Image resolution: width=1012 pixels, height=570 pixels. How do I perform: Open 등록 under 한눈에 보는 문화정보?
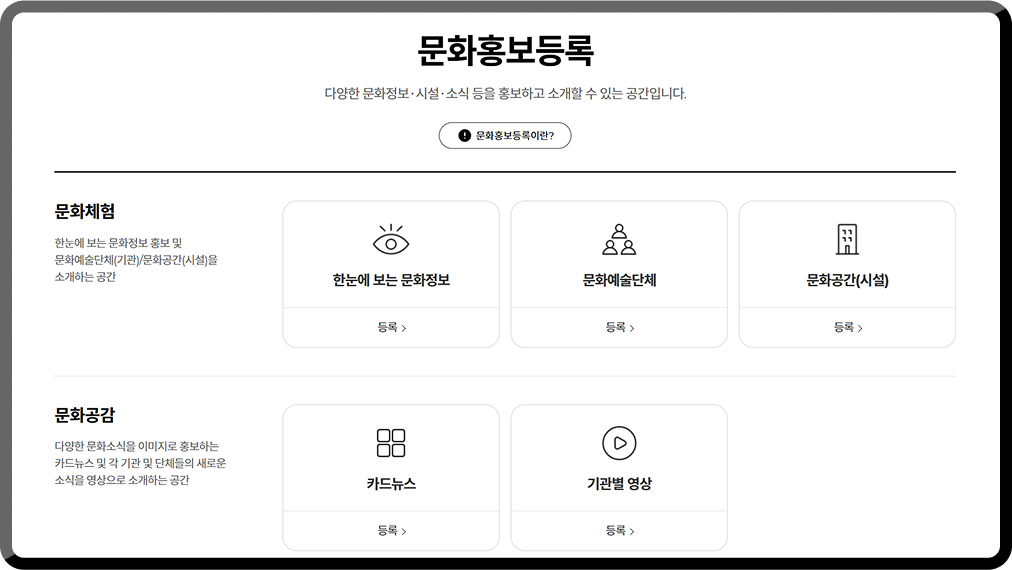(x=391, y=327)
